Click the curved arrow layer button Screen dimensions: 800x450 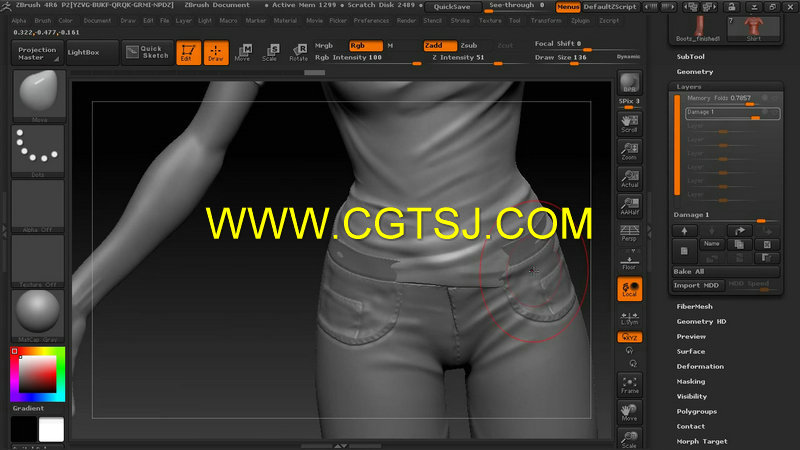739,231
